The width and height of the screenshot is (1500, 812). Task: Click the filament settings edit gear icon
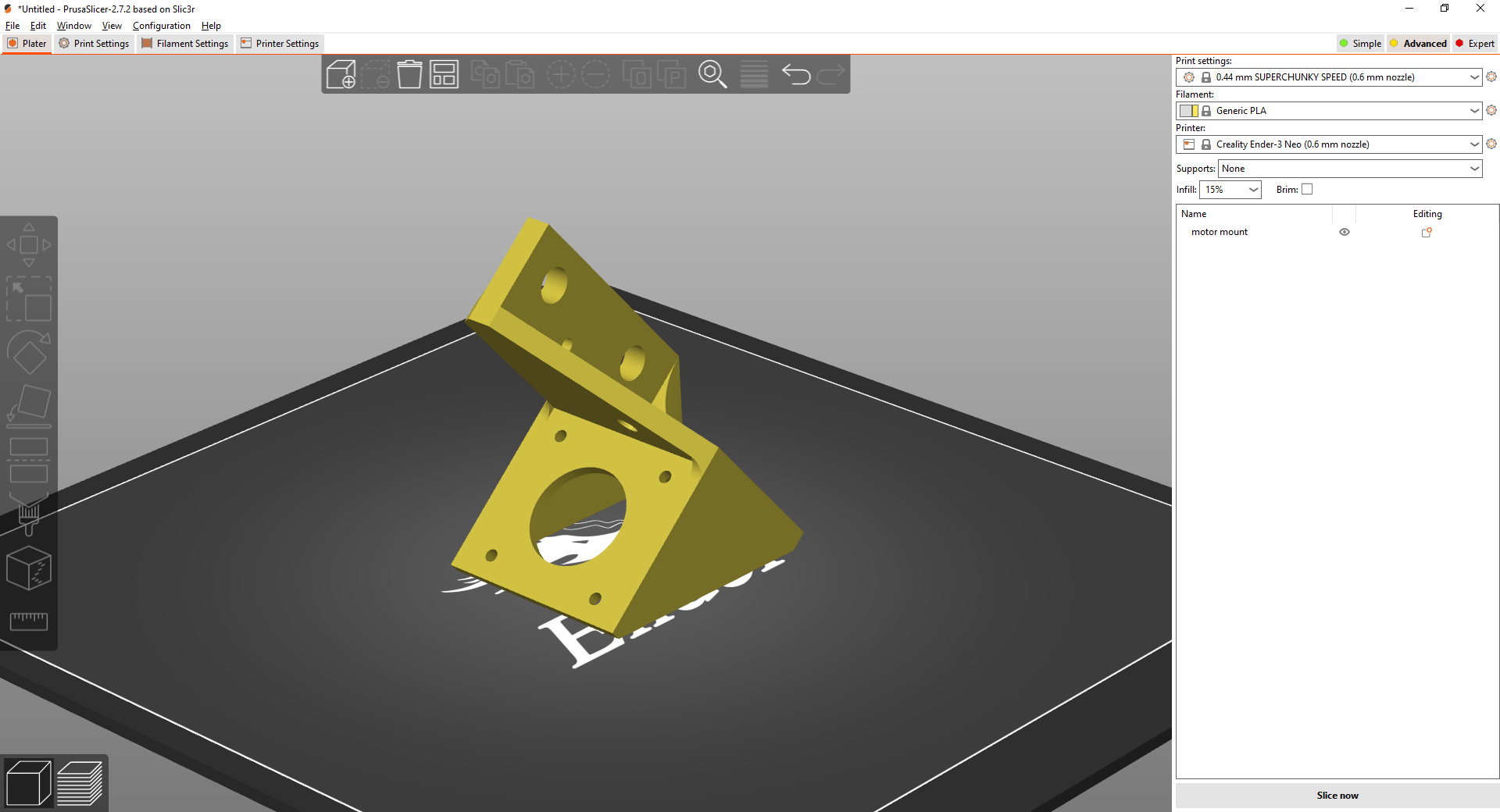click(x=1491, y=110)
